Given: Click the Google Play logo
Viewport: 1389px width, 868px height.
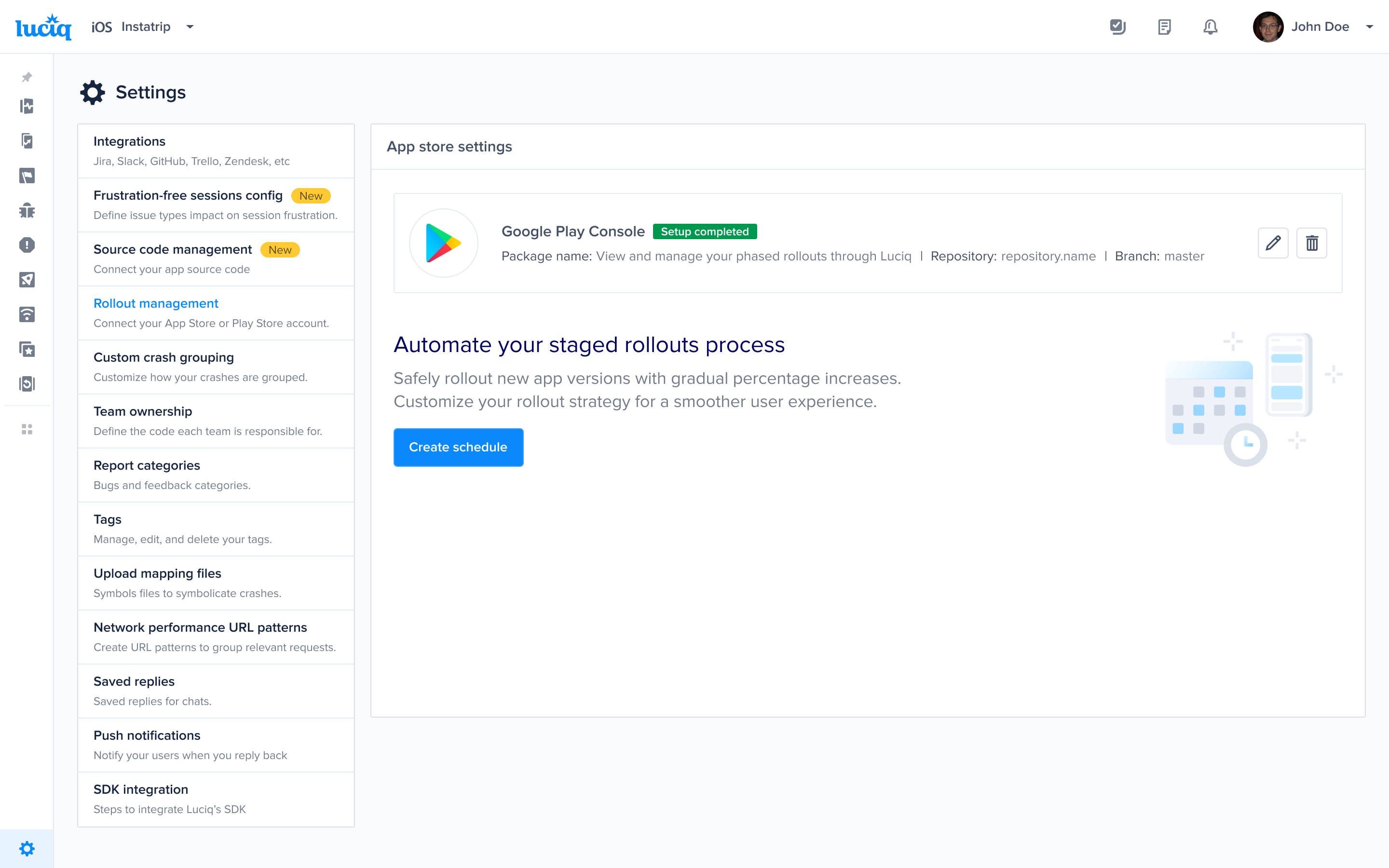Looking at the screenshot, I should pyautogui.click(x=443, y=243).
